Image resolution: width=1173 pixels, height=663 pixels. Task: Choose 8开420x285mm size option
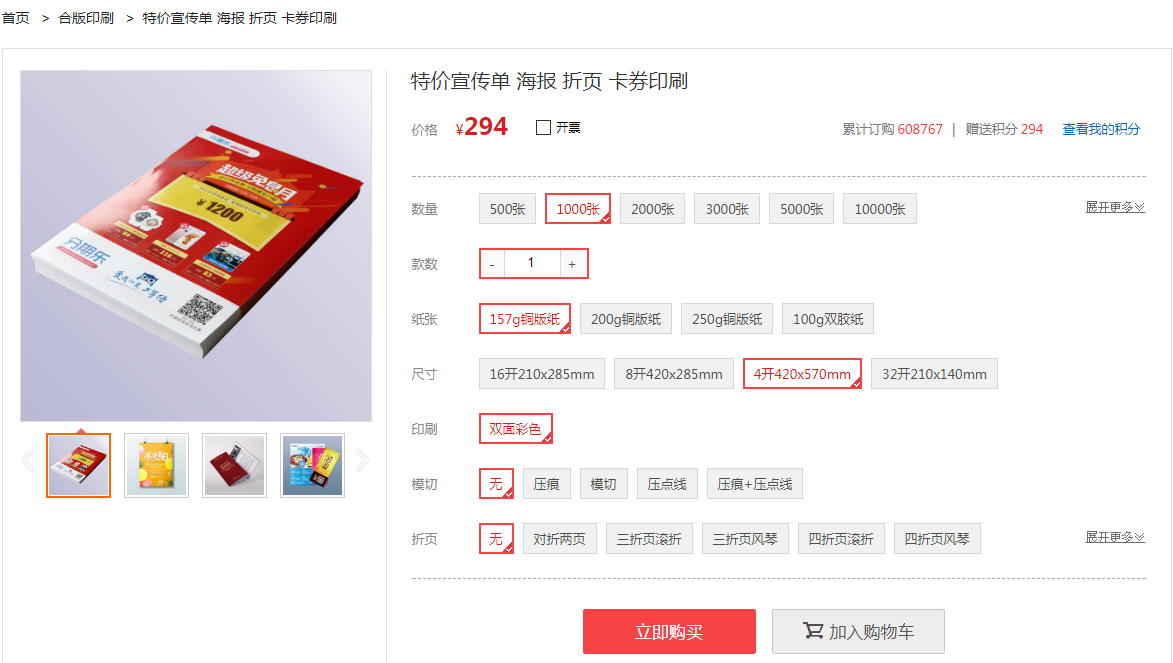(x=674, y=374)
